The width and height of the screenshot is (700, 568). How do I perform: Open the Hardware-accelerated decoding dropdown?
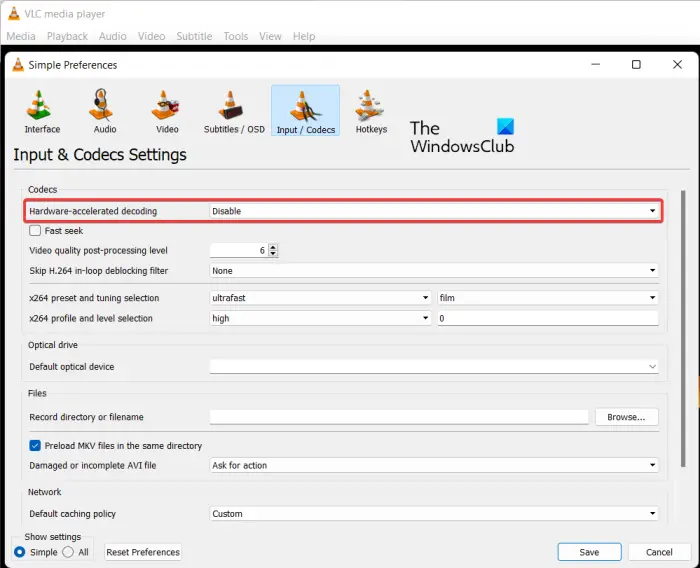434,211
